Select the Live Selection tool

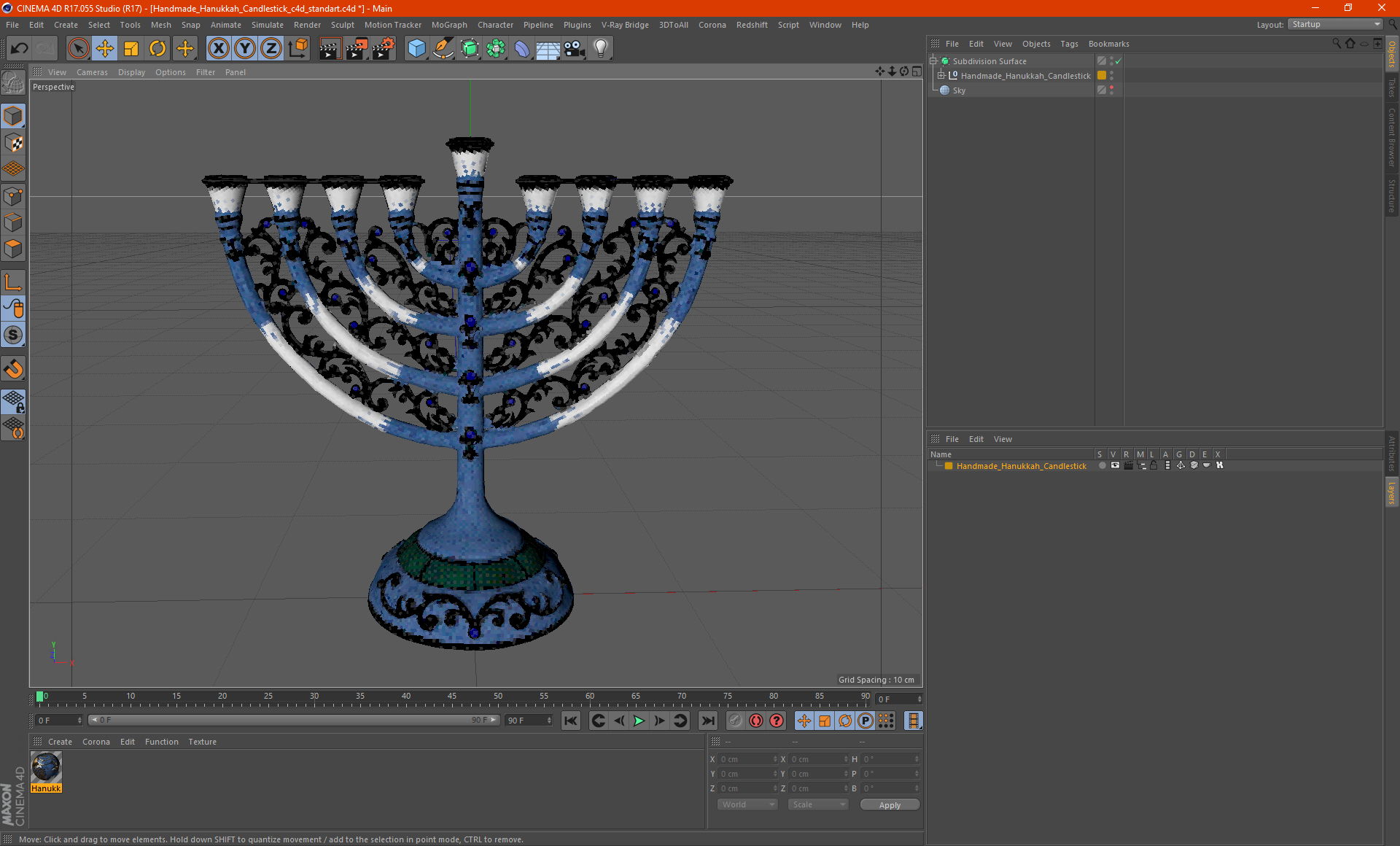coord(78,49)
